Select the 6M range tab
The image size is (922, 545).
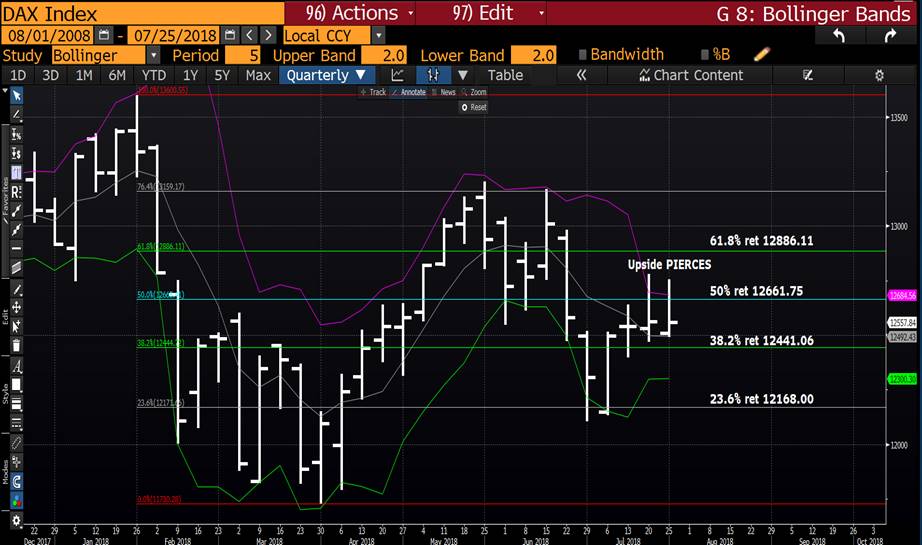(117, 75)
